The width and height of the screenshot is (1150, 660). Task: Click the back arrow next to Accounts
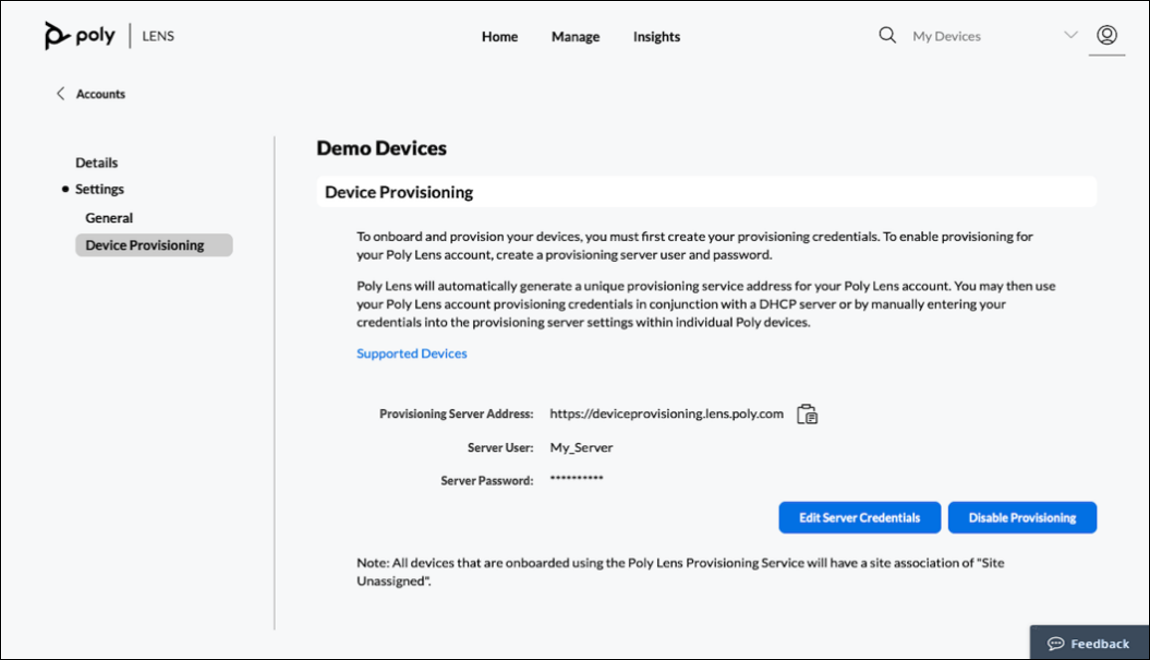point(60,93)
